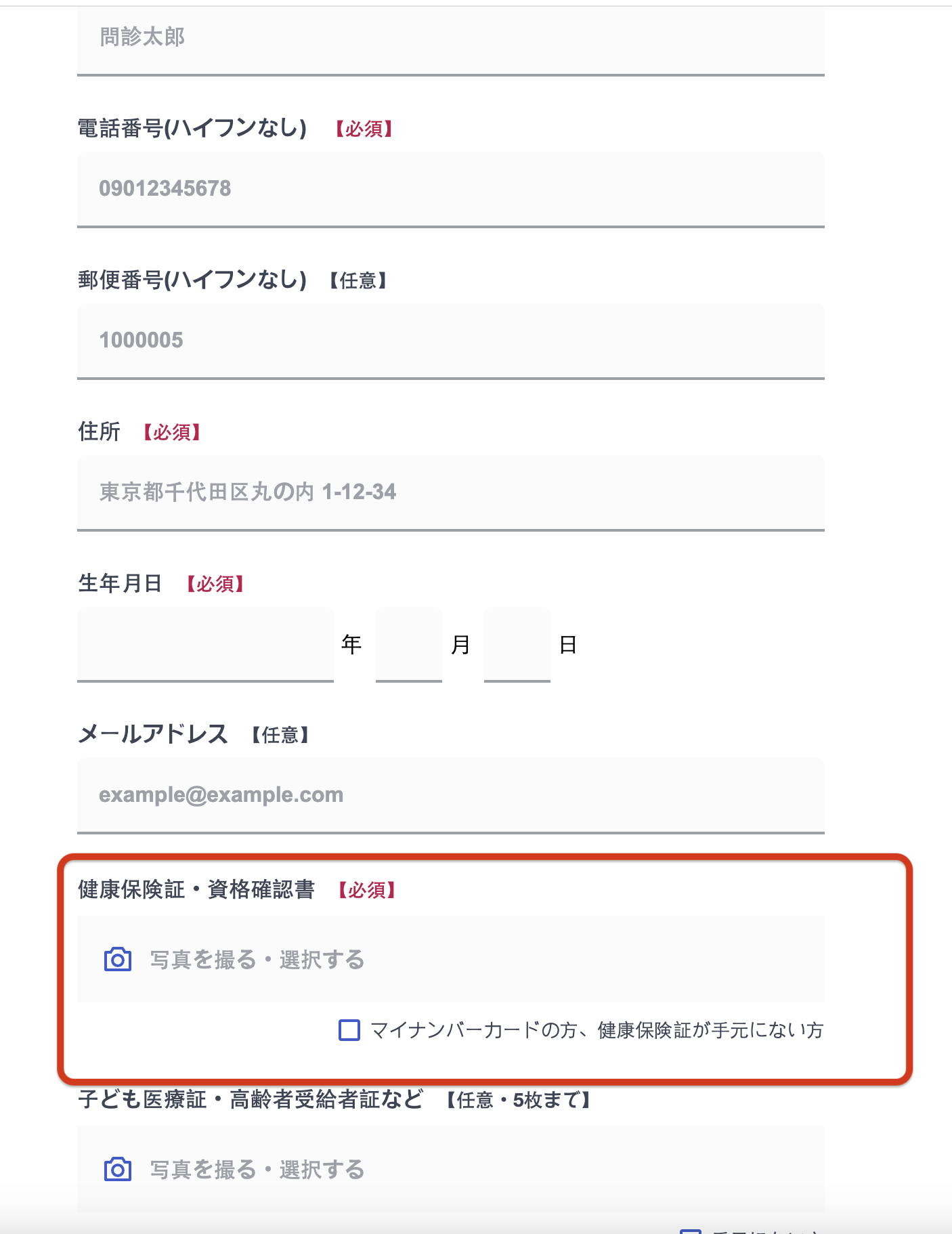Click the 郵便番号(ハイフンなし) label
The width and height of the screenshot is (952, 1234).
point(192,280)
